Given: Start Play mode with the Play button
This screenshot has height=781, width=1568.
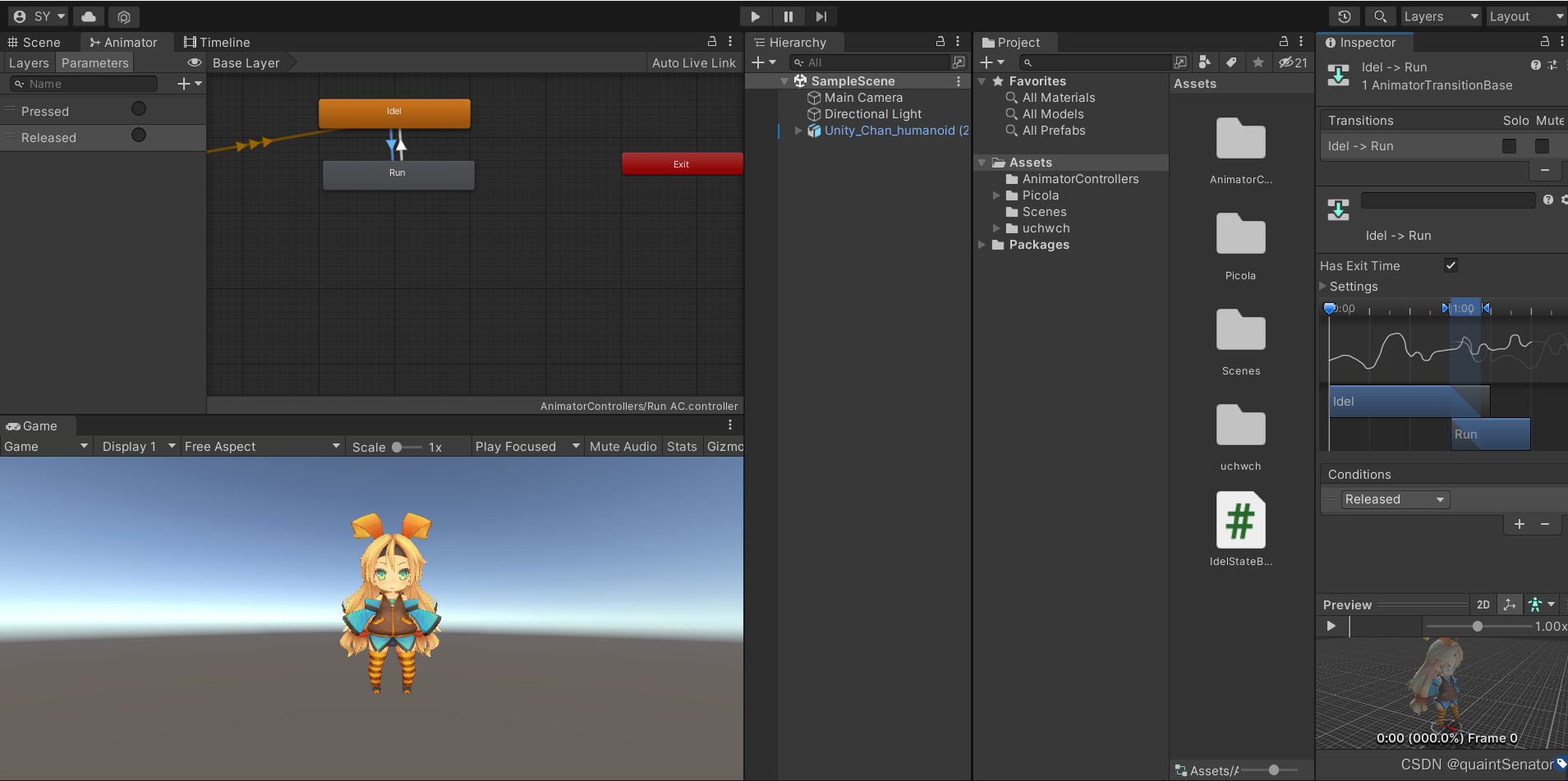Looking at the screenshot, I should point(755,16).
